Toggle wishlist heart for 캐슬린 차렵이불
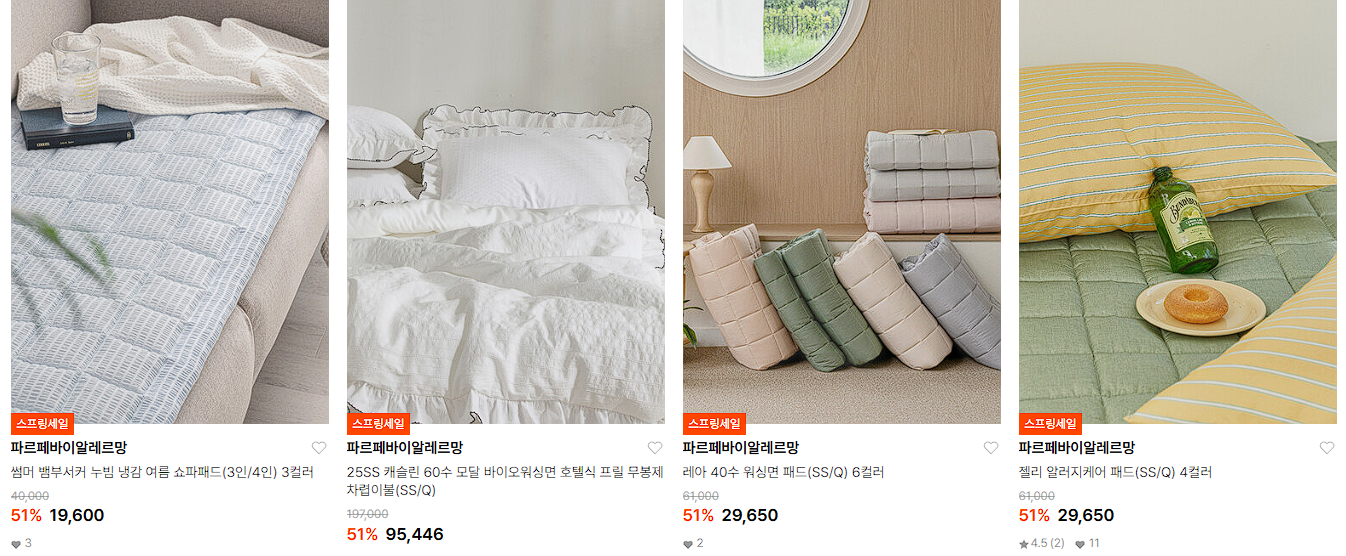 tap(655, 448)
